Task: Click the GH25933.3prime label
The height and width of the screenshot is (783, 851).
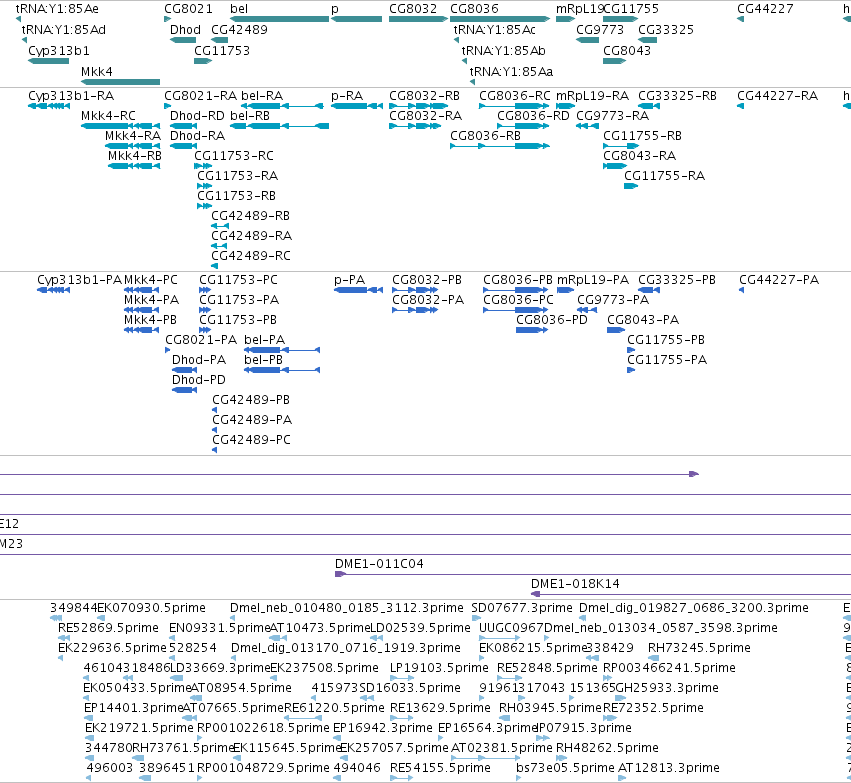Action: pos(667,688)
